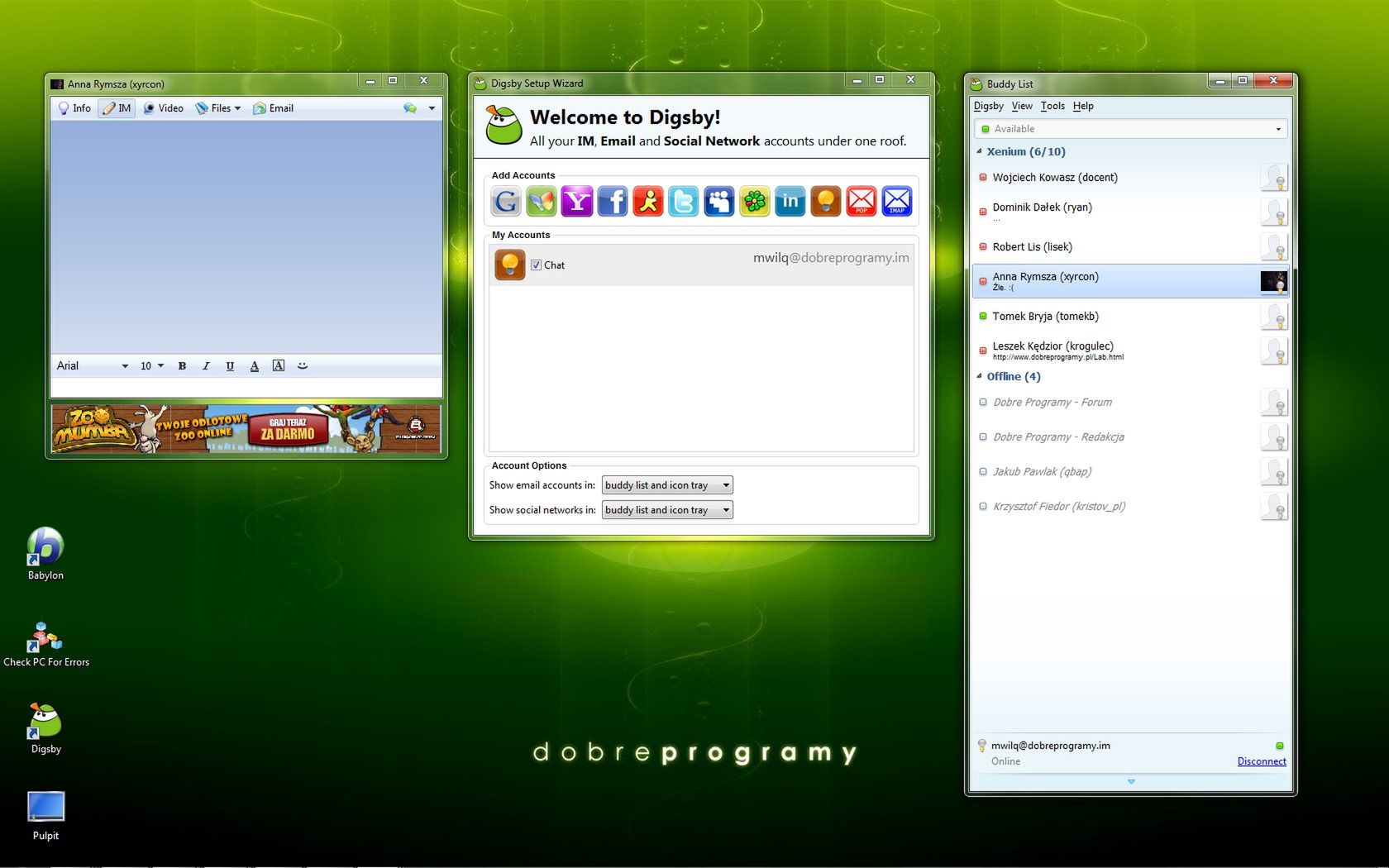Open the font size 10 dropdown

[x=152, y=366]
